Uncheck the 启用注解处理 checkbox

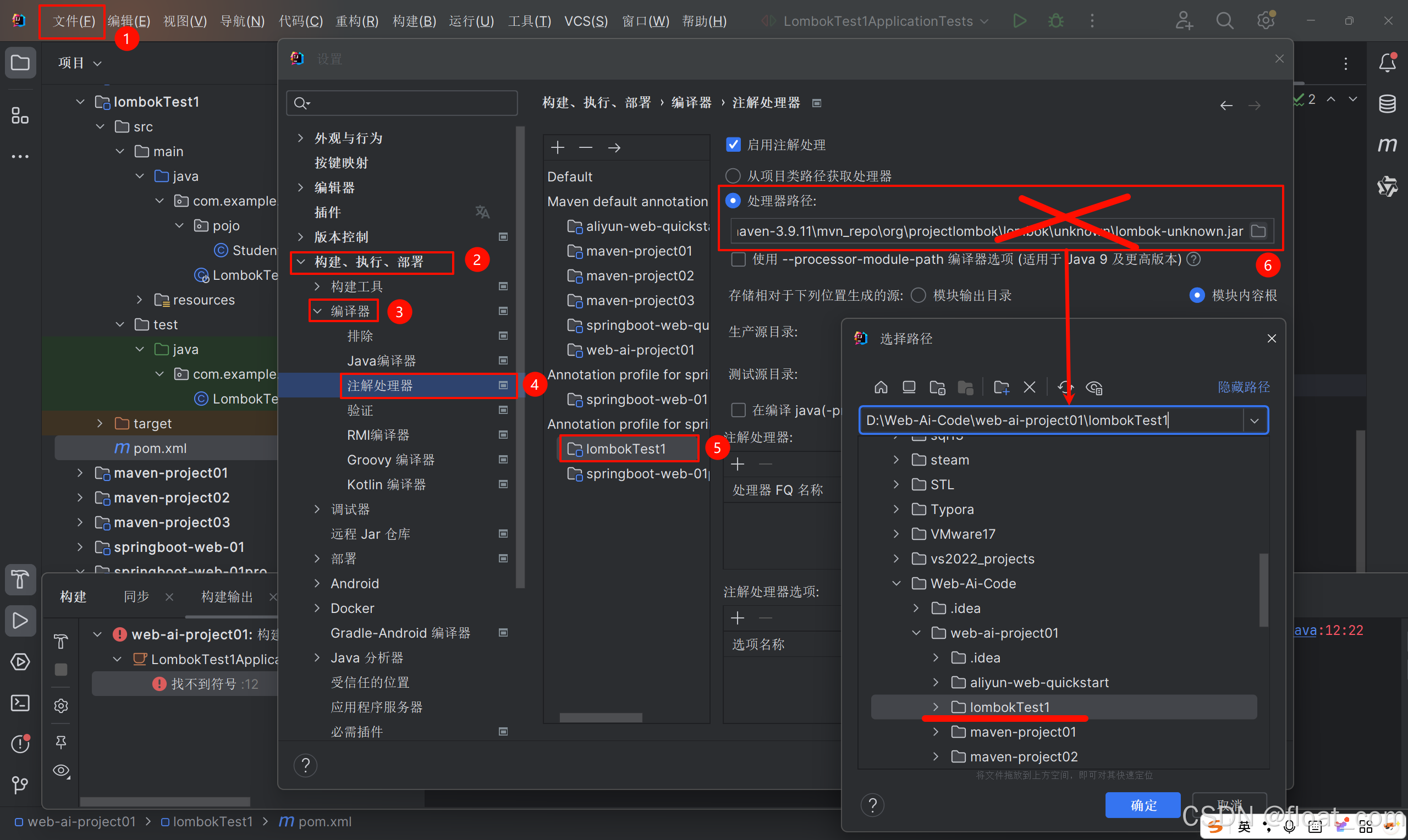[x=733, y=145]
